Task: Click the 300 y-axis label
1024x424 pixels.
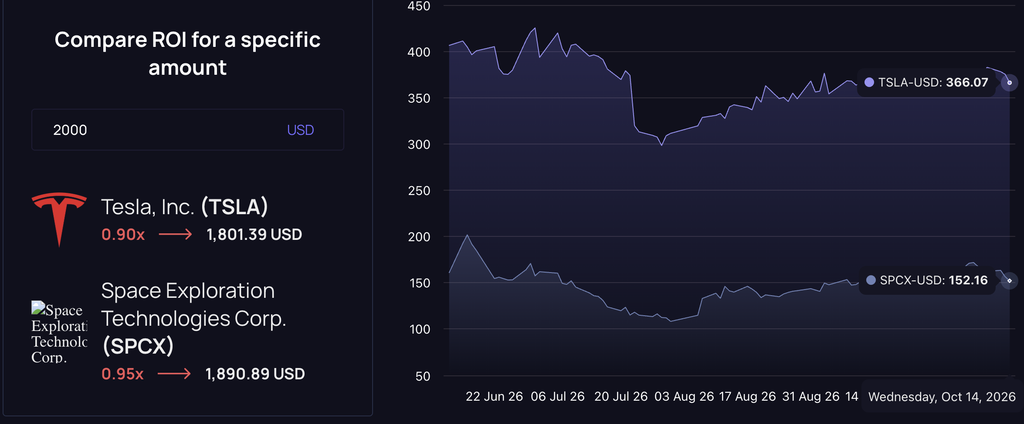Action: (x=418, y=144)
